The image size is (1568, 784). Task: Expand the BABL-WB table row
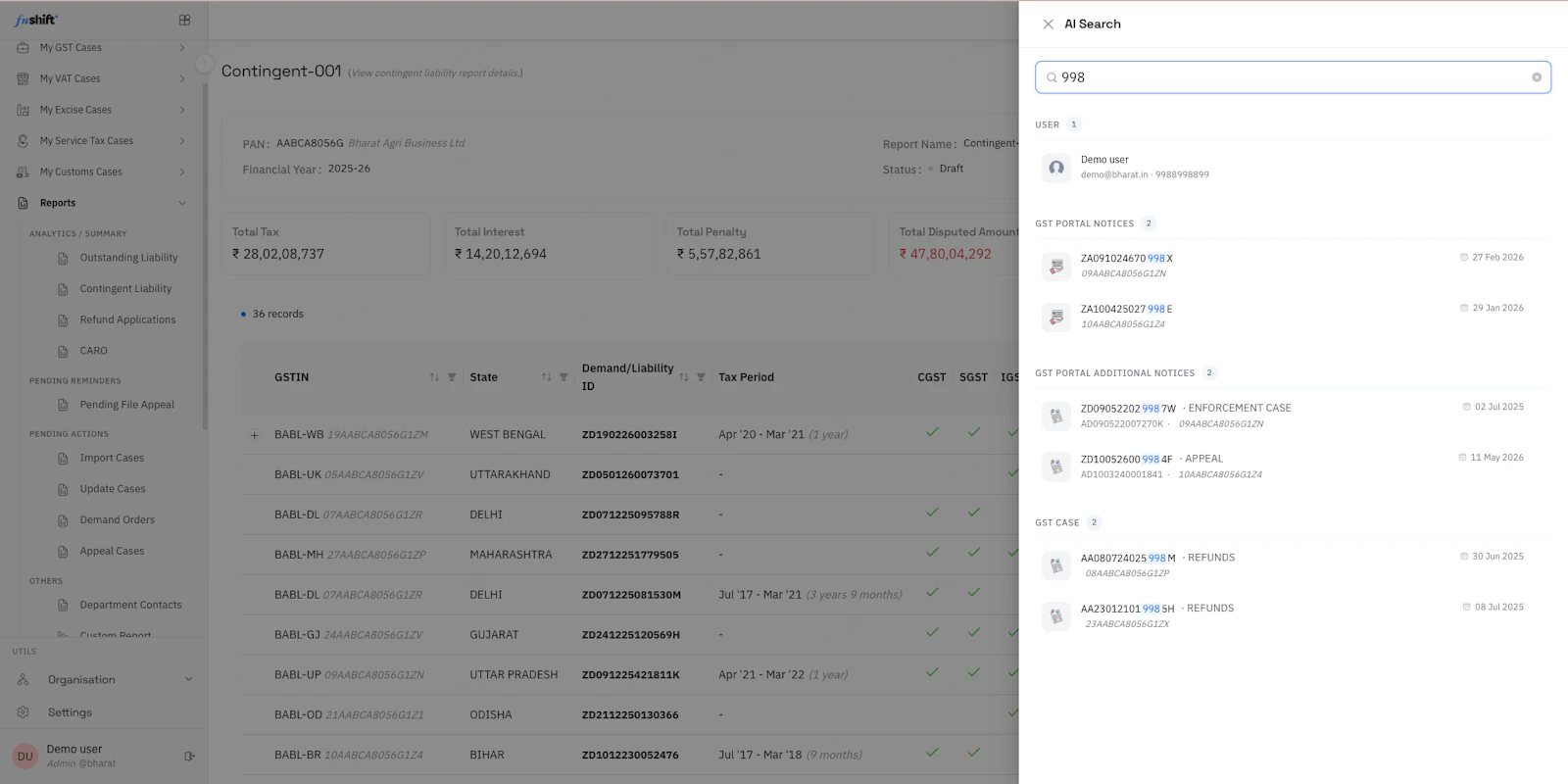[x=254, y=435]
